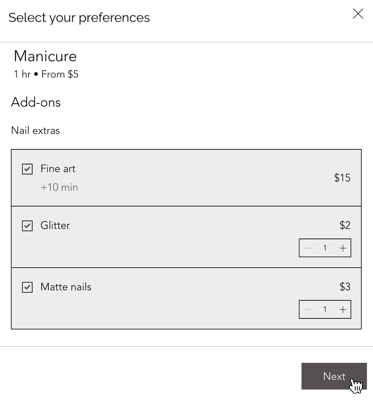Deselect the Matte nails checkbox
Image resolution: width=373 pixels, height=400 pixels.
27,287
